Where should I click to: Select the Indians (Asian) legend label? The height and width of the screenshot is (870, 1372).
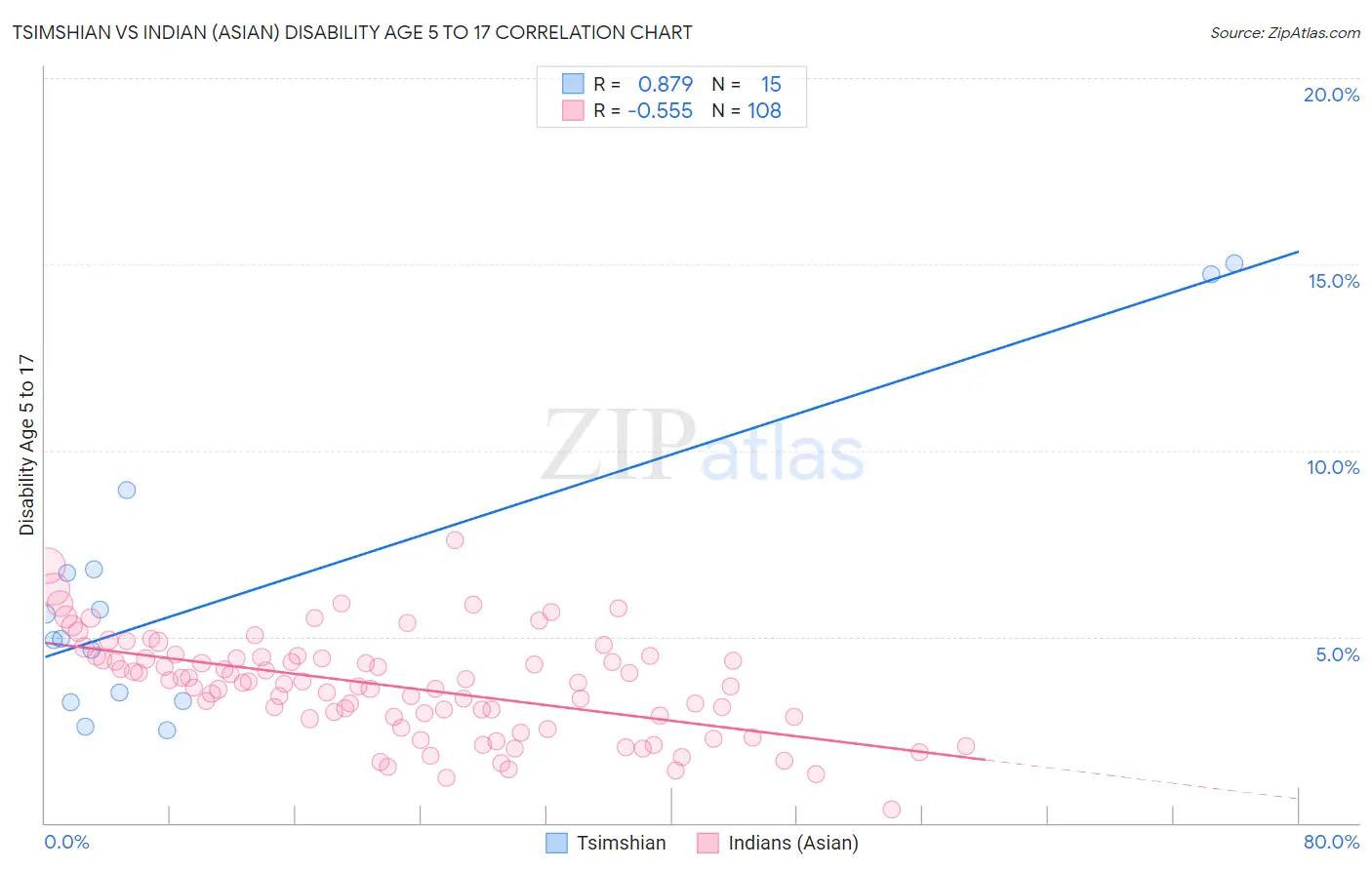[x=793, y=843]
